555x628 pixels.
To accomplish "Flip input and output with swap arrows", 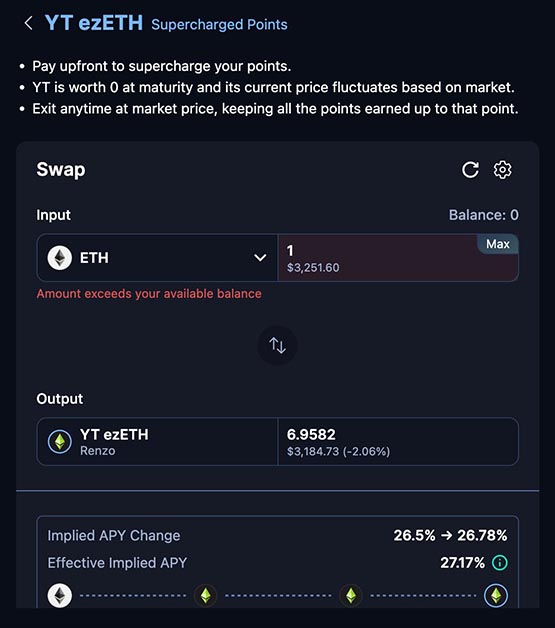I will pos(278,345).
